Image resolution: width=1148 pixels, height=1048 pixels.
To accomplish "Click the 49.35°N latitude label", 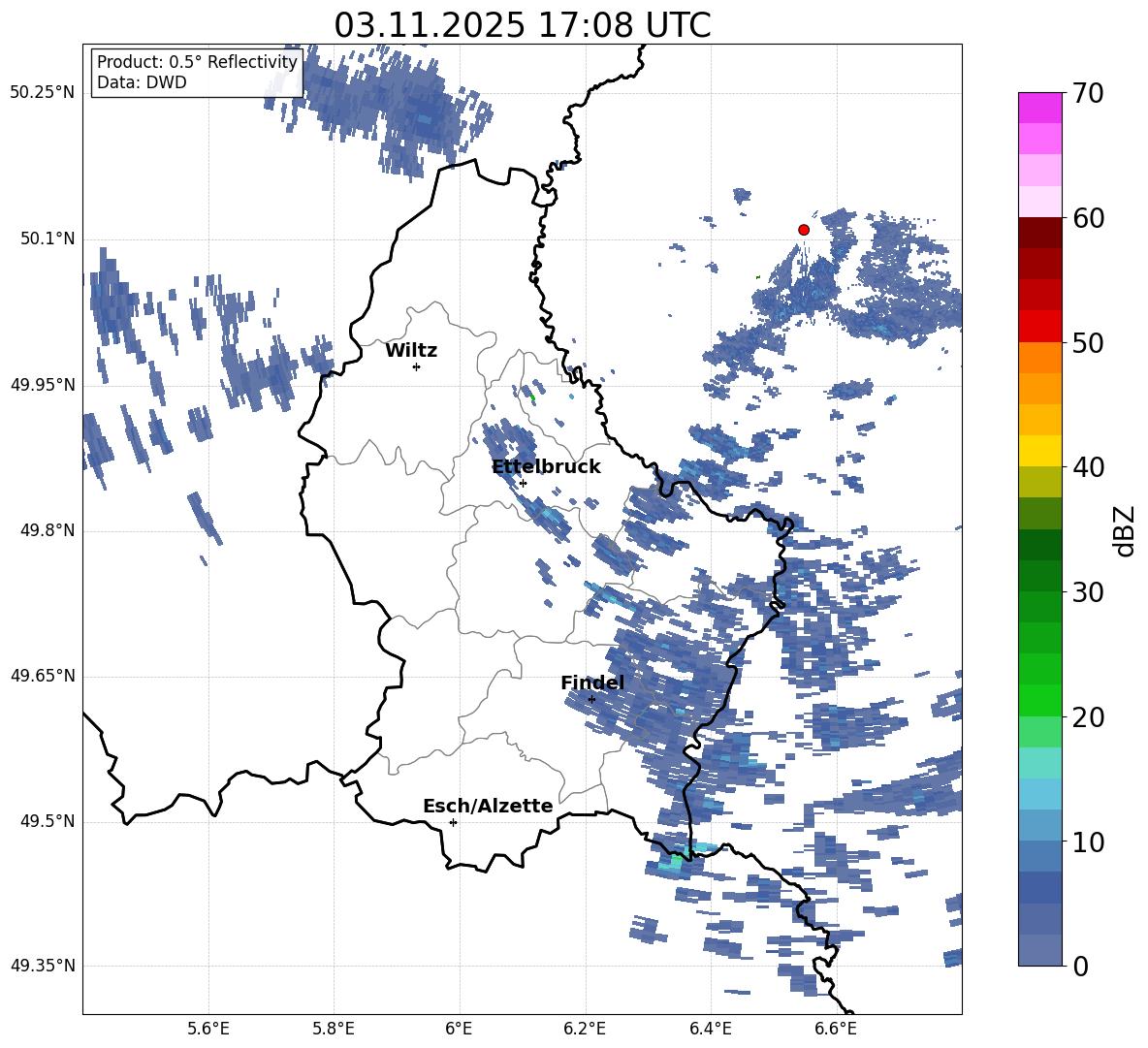I will coord(43,966).
